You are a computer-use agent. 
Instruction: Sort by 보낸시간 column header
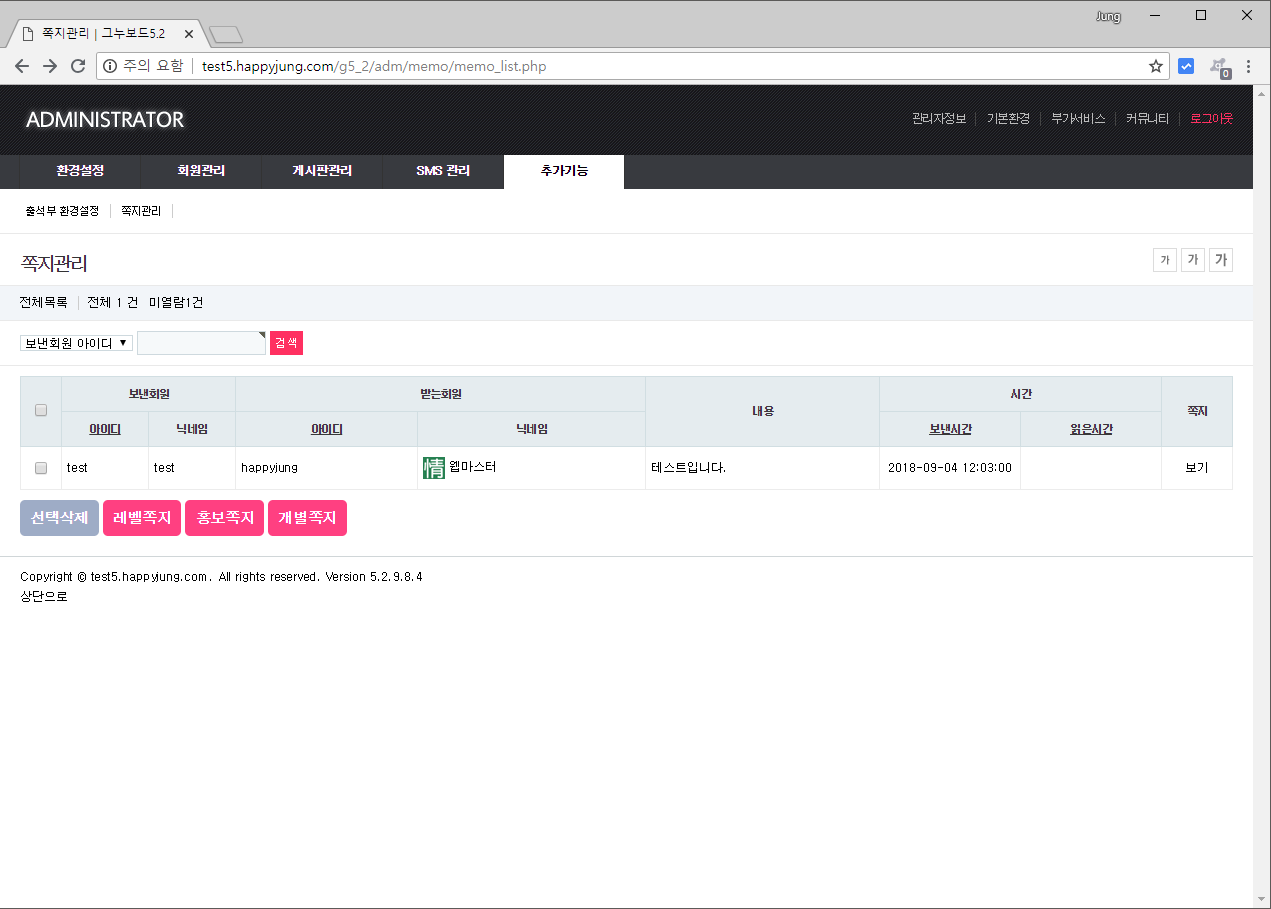pyautogui.click(x=950, y=429)
